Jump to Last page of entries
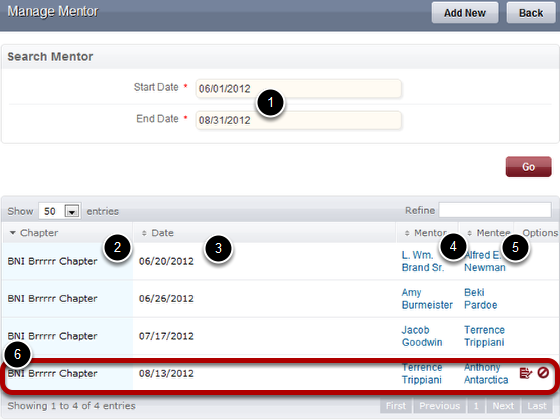 point(537,406)
